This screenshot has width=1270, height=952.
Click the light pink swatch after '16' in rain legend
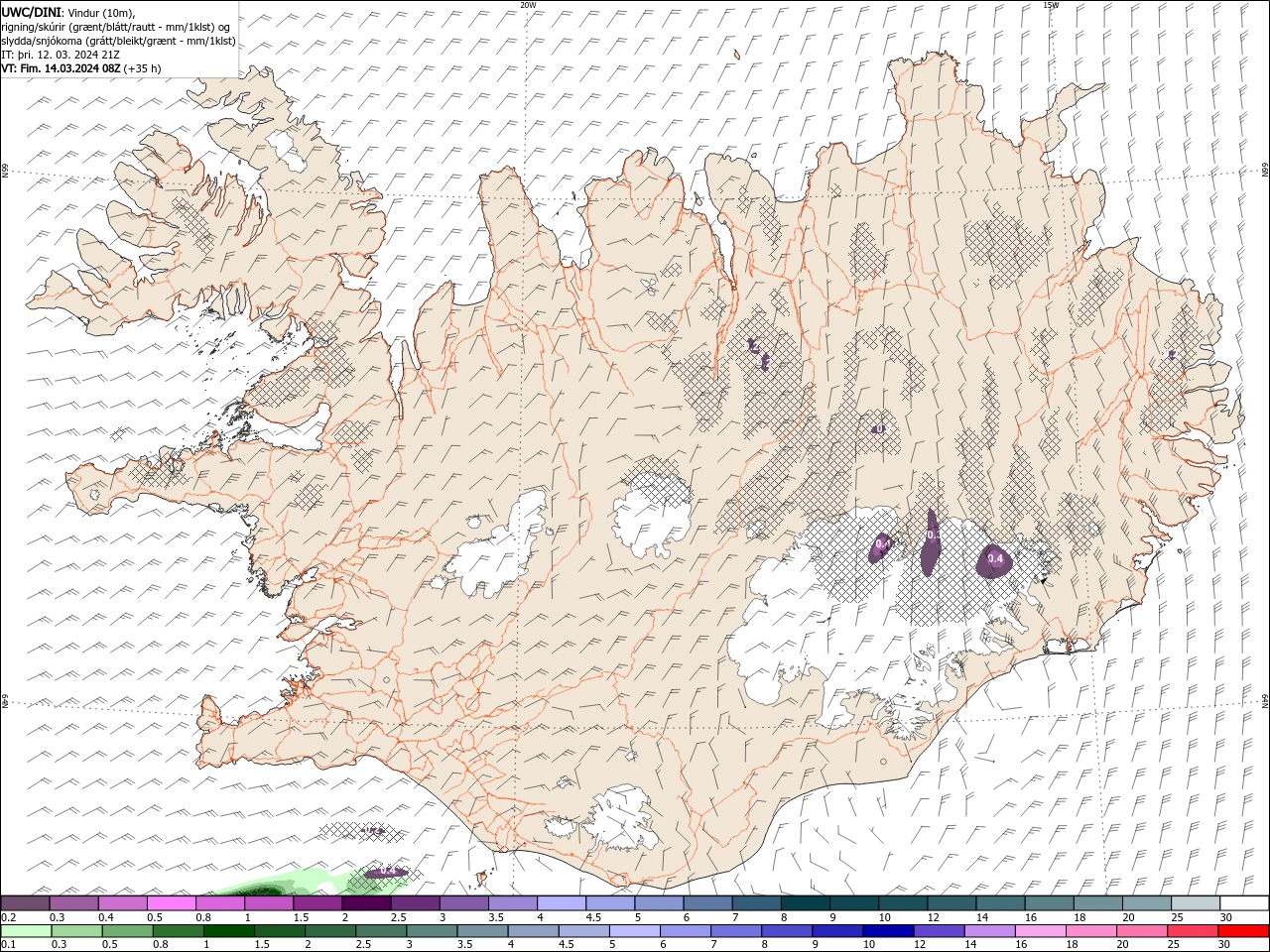pyautogui.click(x=1039, y=931)
